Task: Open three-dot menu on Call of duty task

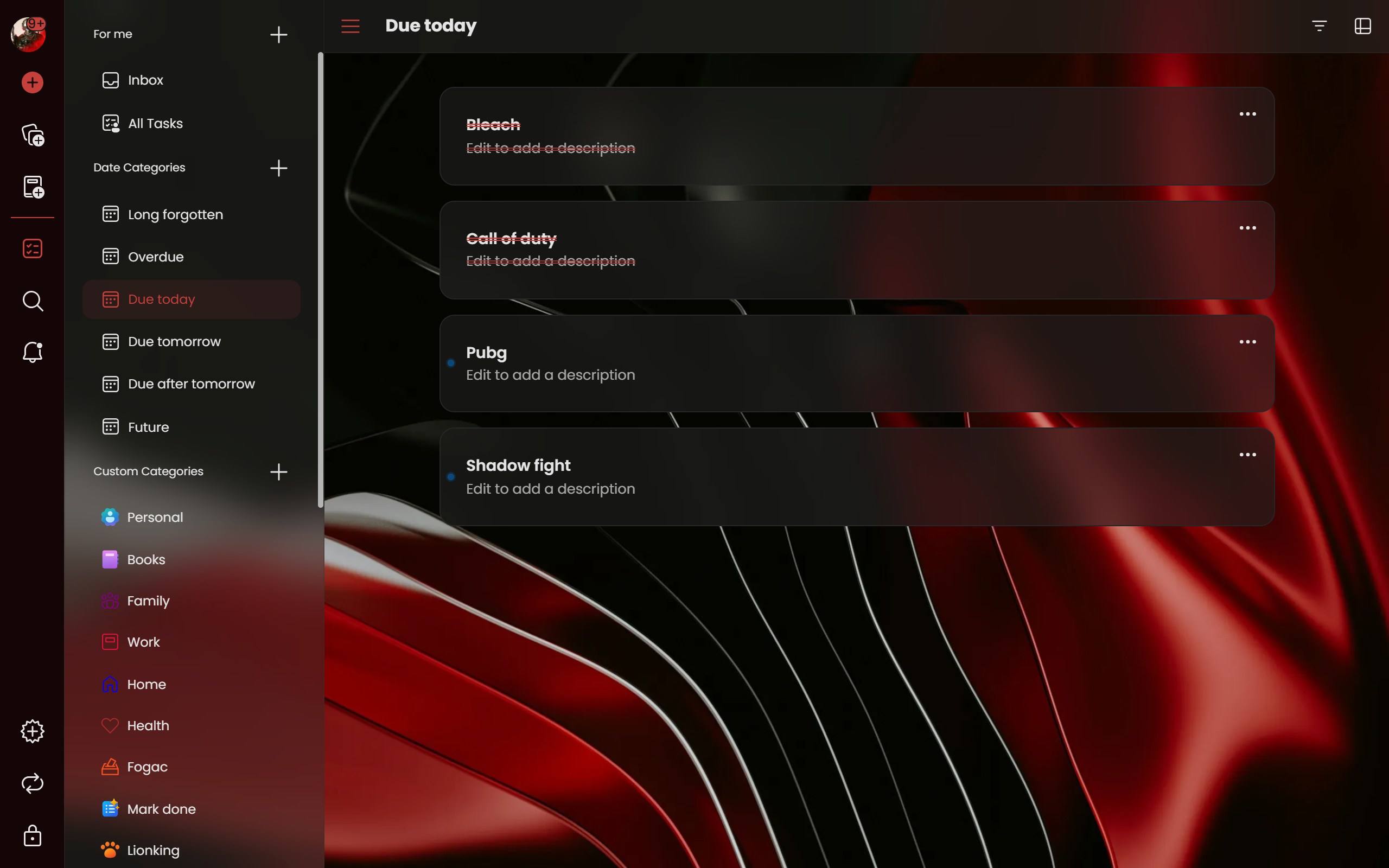Action: (x=1247, y=228)
